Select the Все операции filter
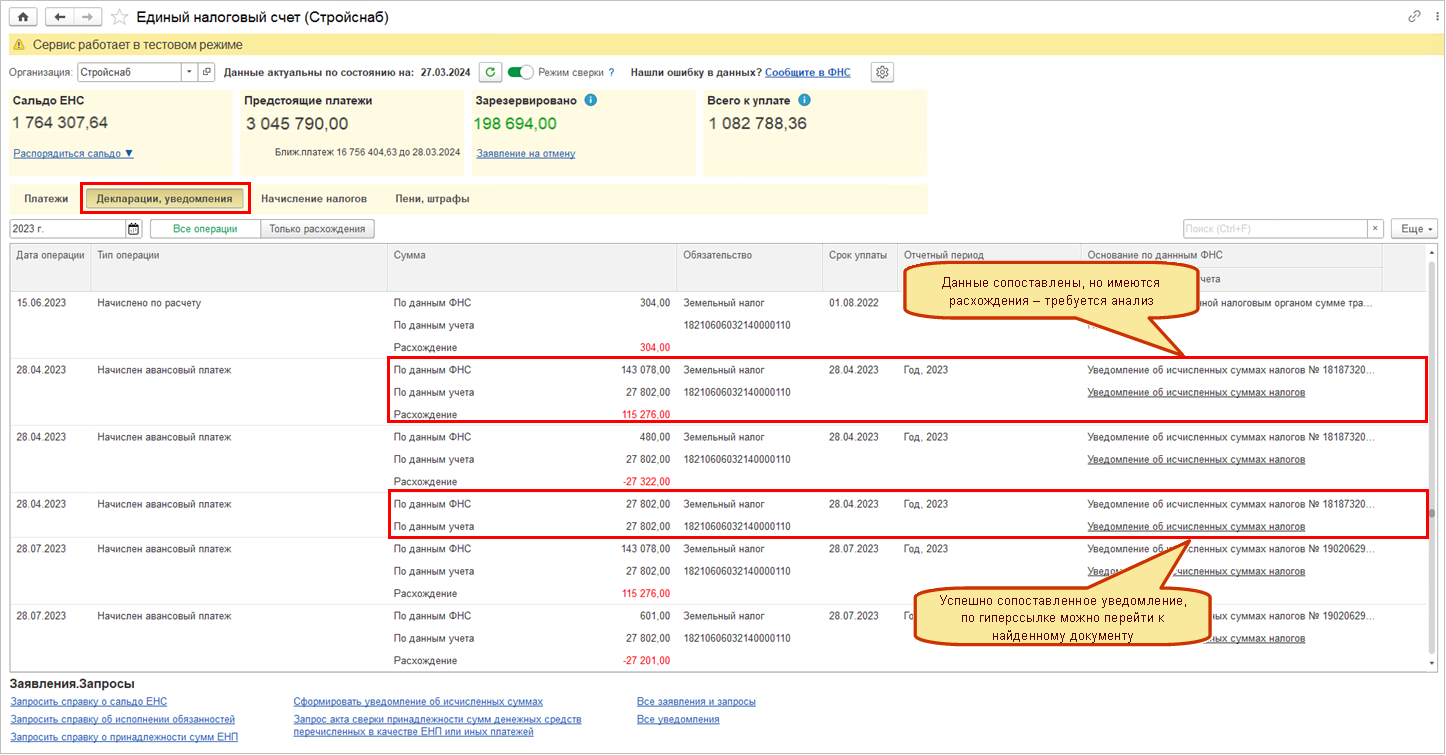 pos(205,229)
